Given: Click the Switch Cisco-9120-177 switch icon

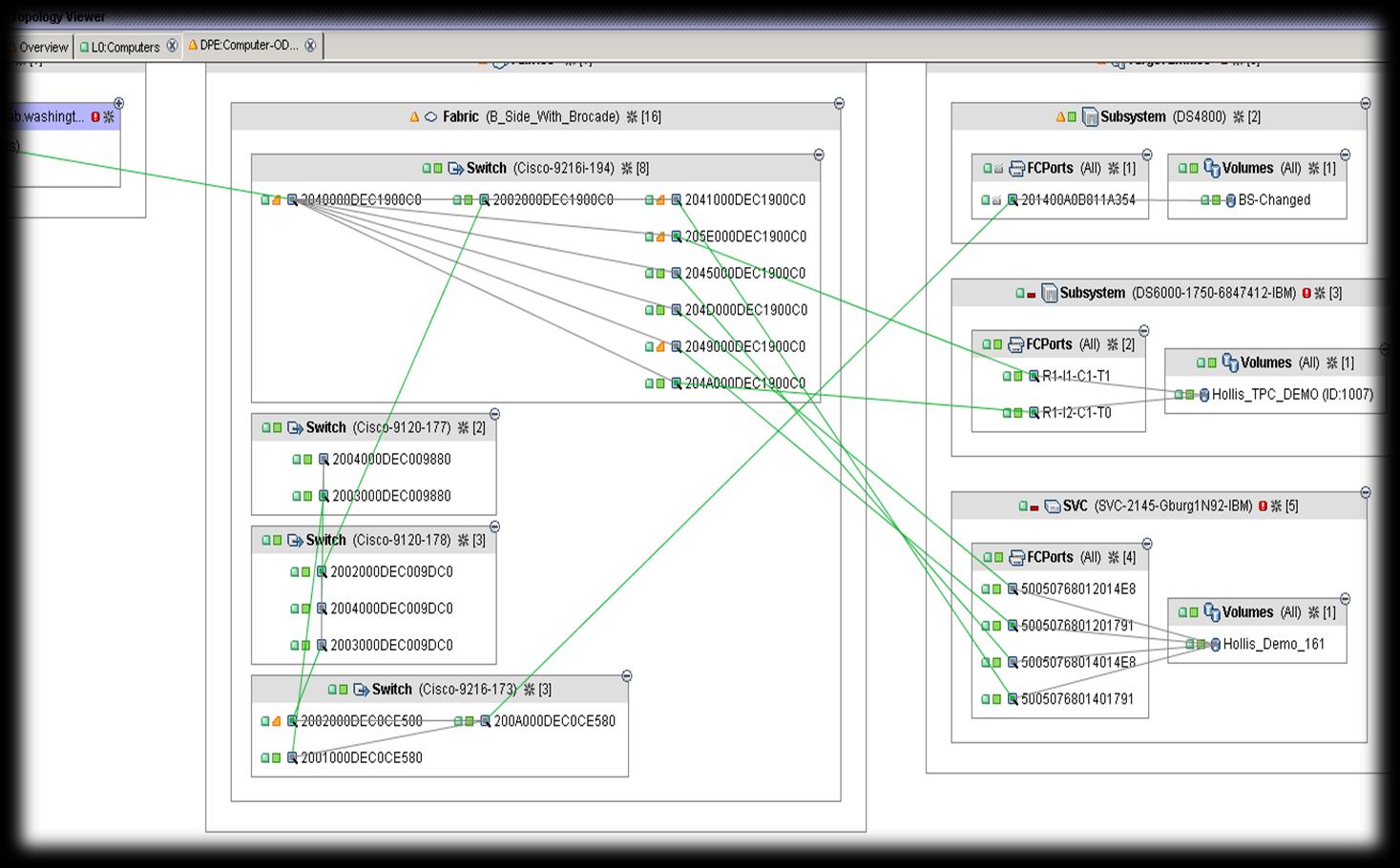Looking at the screenshot, I should [x=295, y=428].
